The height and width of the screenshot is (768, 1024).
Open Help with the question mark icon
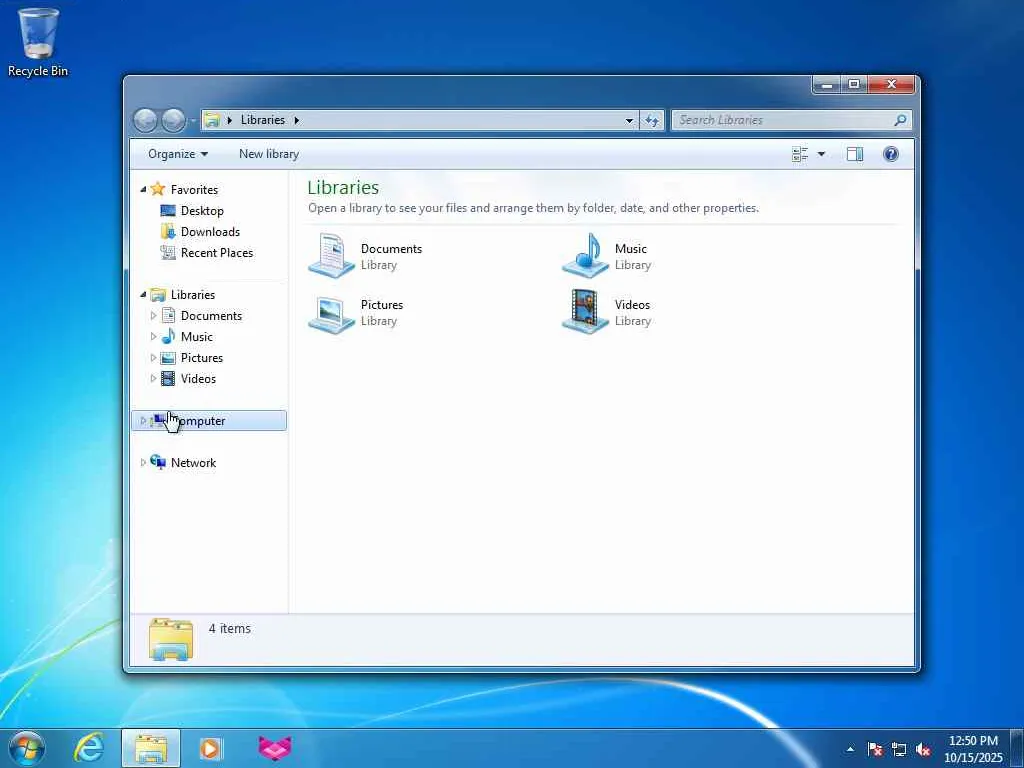pyautogui.click(x=891, y=154)
